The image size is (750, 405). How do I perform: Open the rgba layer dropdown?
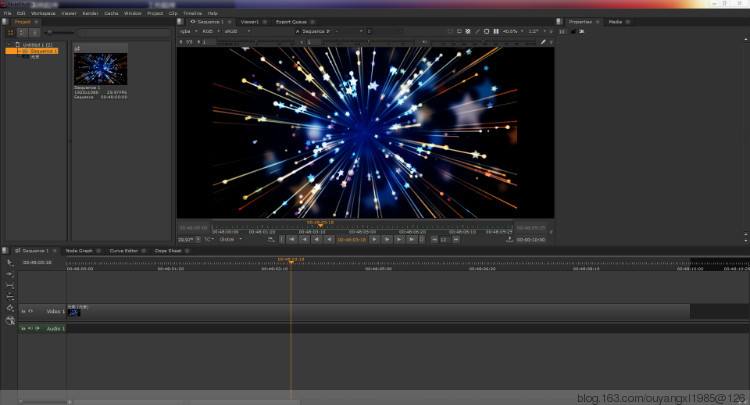click(188, 31)
